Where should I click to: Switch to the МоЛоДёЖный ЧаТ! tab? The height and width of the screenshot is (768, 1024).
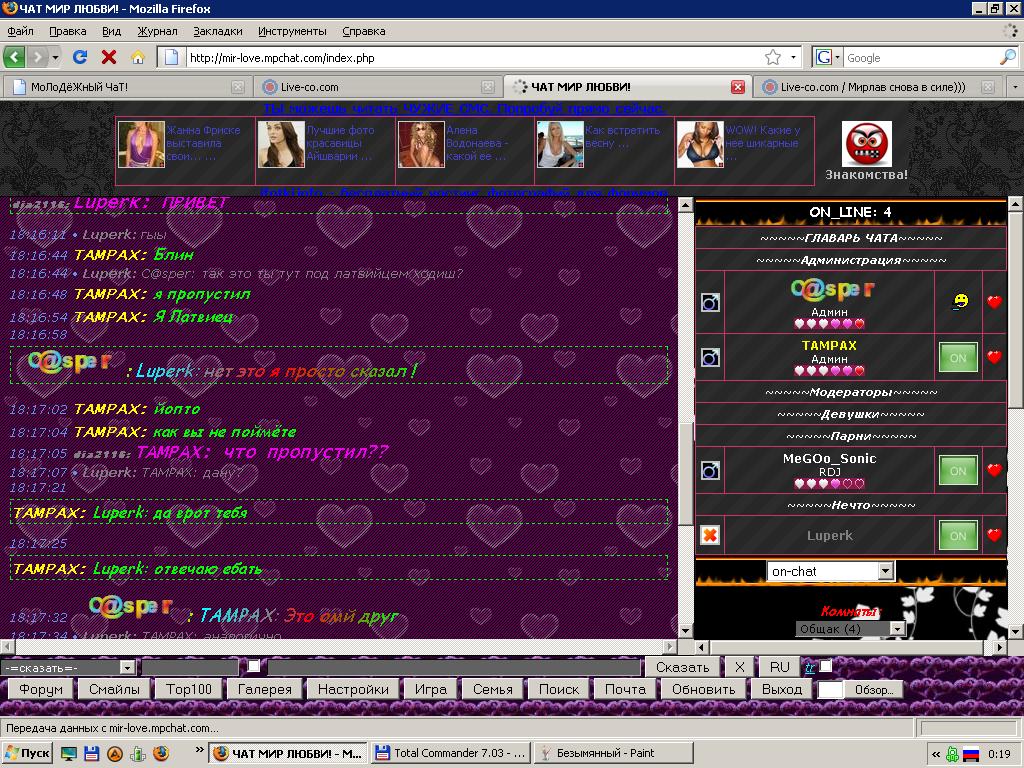(125, 87)
